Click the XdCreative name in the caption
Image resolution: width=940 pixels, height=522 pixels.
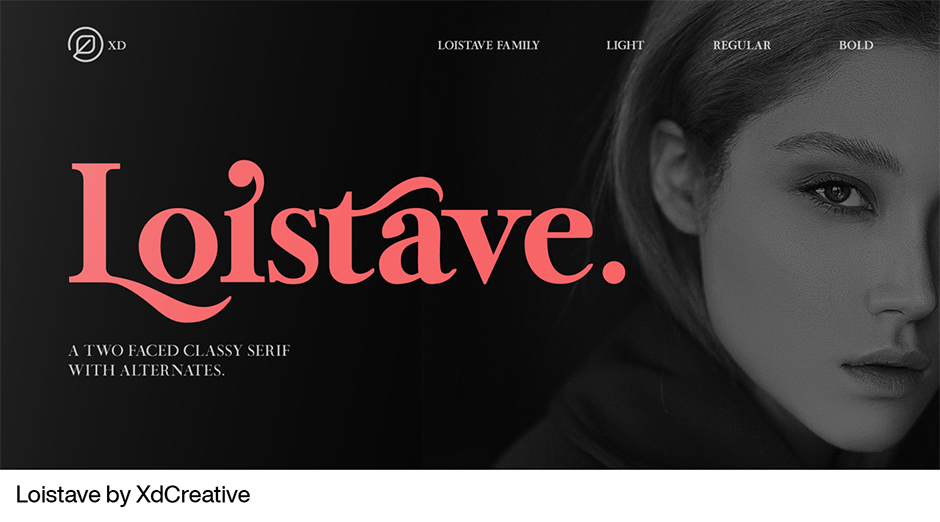[x=193, y=495]
